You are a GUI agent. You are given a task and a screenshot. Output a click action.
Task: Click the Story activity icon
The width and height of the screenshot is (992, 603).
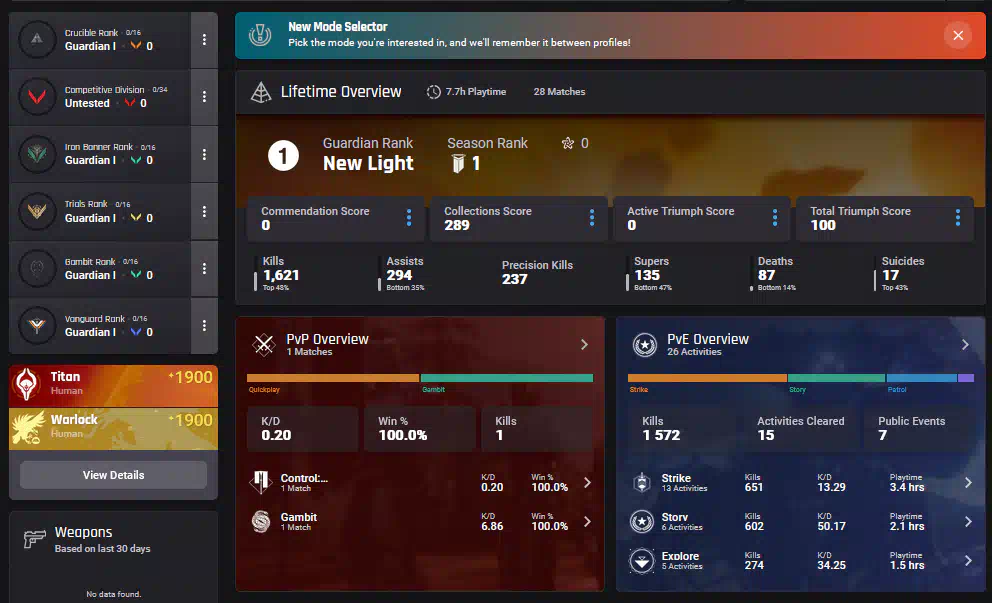point(642,522)
